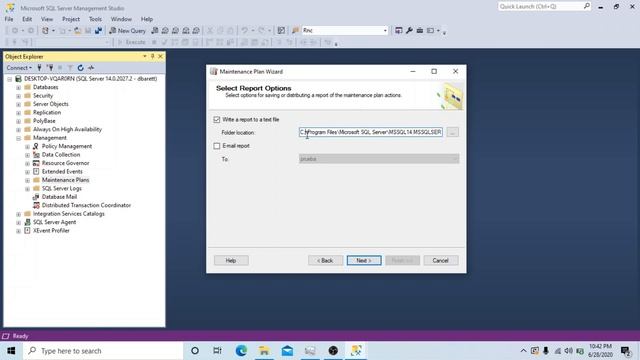Click the pin icon on Object Explorer panel

[153, 56]
